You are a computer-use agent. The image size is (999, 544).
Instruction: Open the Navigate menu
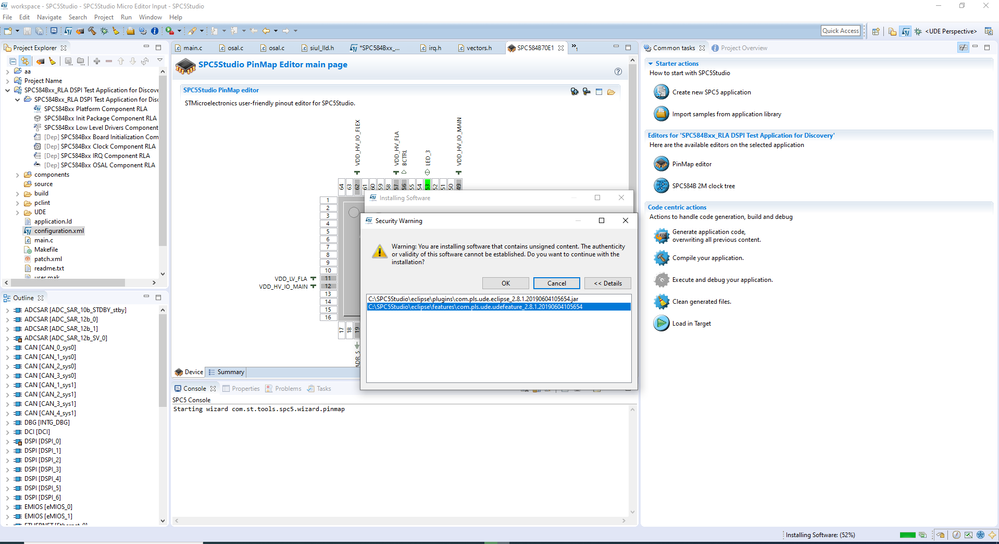point(49,17)
